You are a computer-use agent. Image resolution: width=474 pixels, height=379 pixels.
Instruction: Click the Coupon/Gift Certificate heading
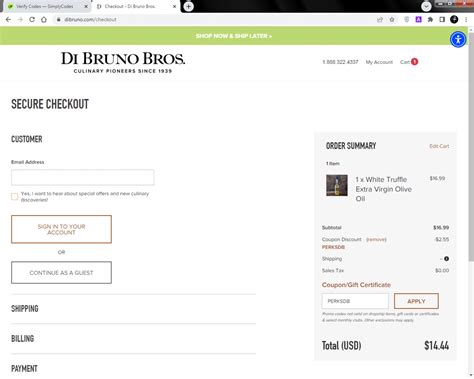click(x=356, y=285)
